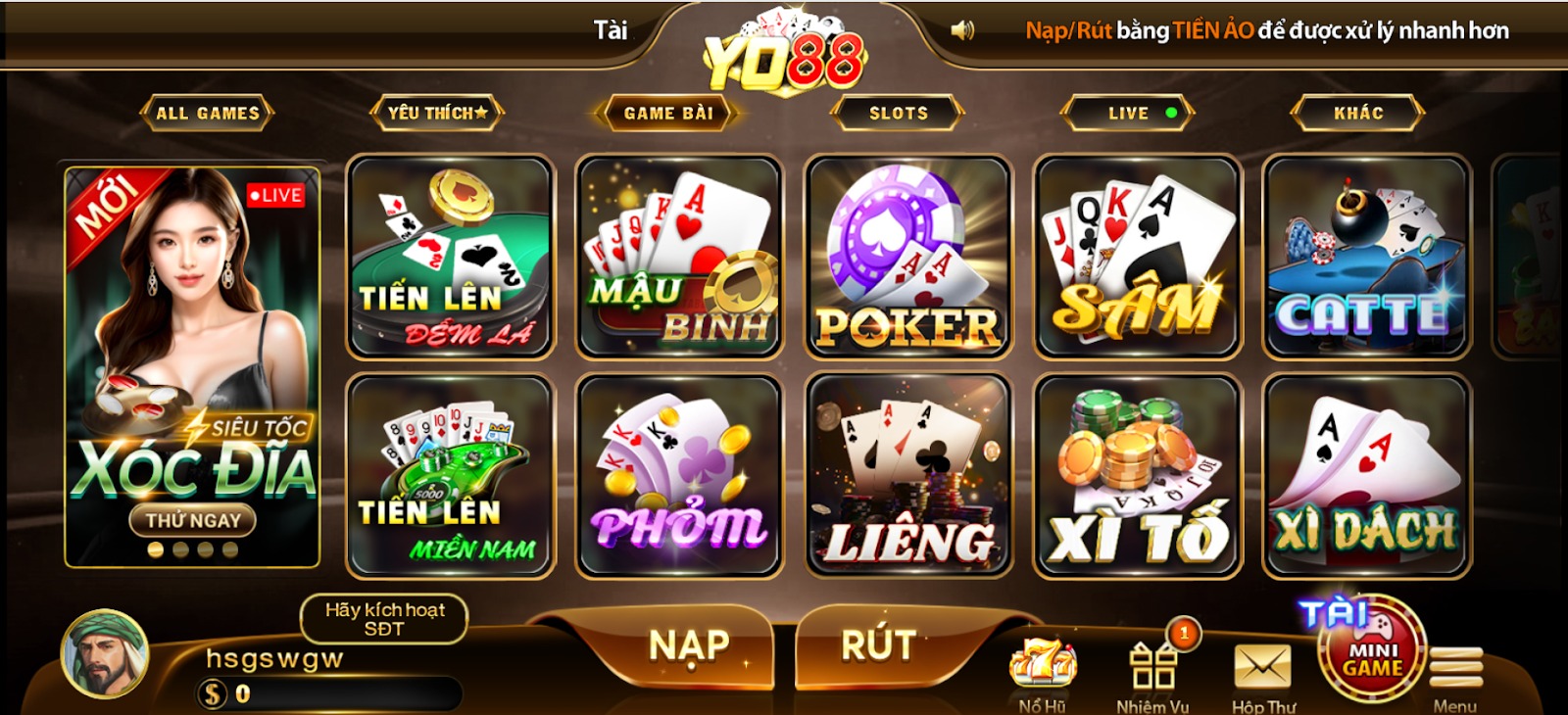Open Xì Tố chips game
The height and width of the screenshot is (715, 1568).
coord(1137,476)
